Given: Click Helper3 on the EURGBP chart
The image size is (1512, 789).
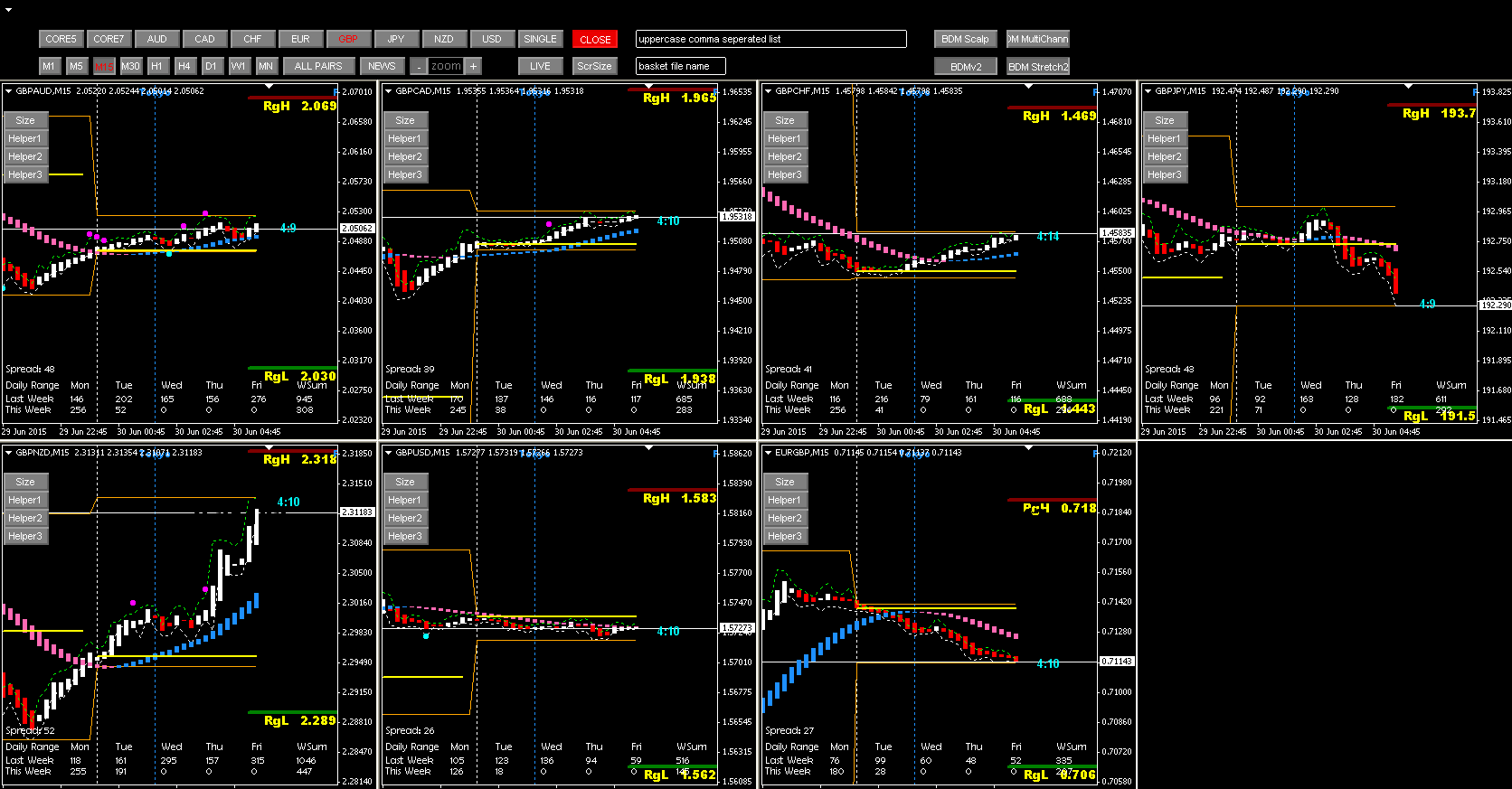Looking at the screenshot, I should (785, 536).
